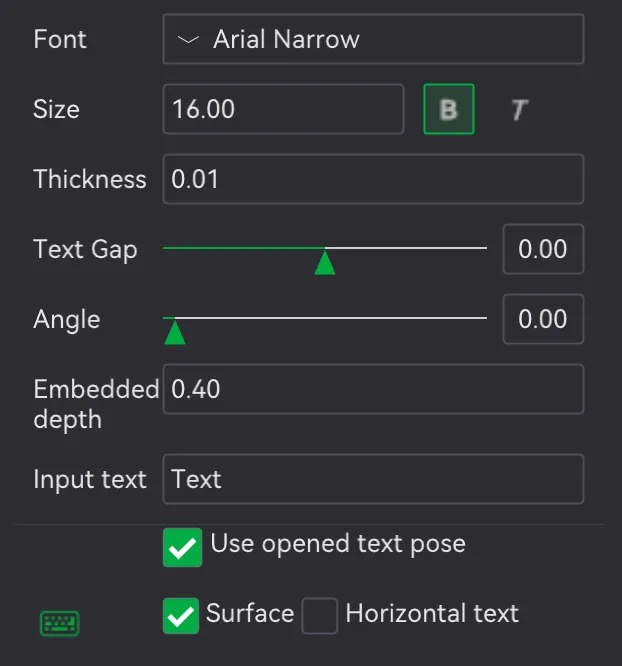Click the Angle slider triangle handle

pyautogui.click(x=175, y=332)
